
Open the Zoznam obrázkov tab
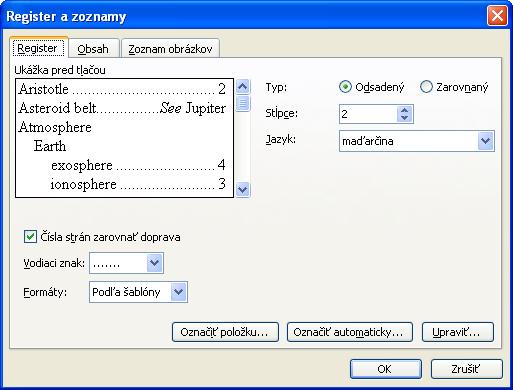(170, 49)
